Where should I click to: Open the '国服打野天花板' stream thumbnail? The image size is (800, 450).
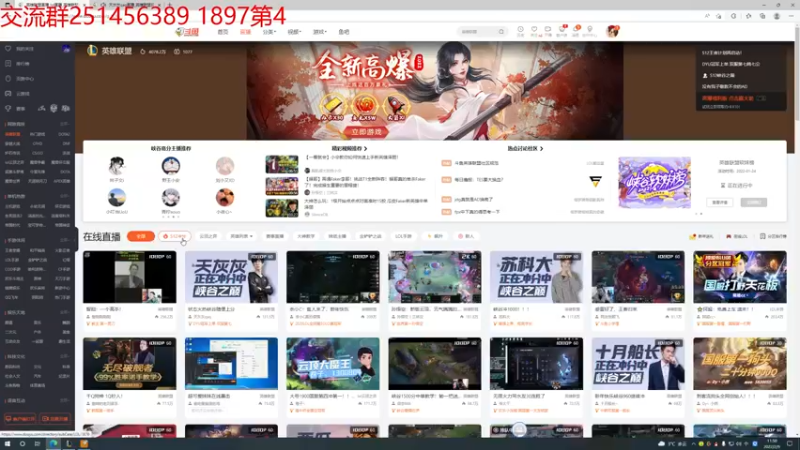(740, 277)
